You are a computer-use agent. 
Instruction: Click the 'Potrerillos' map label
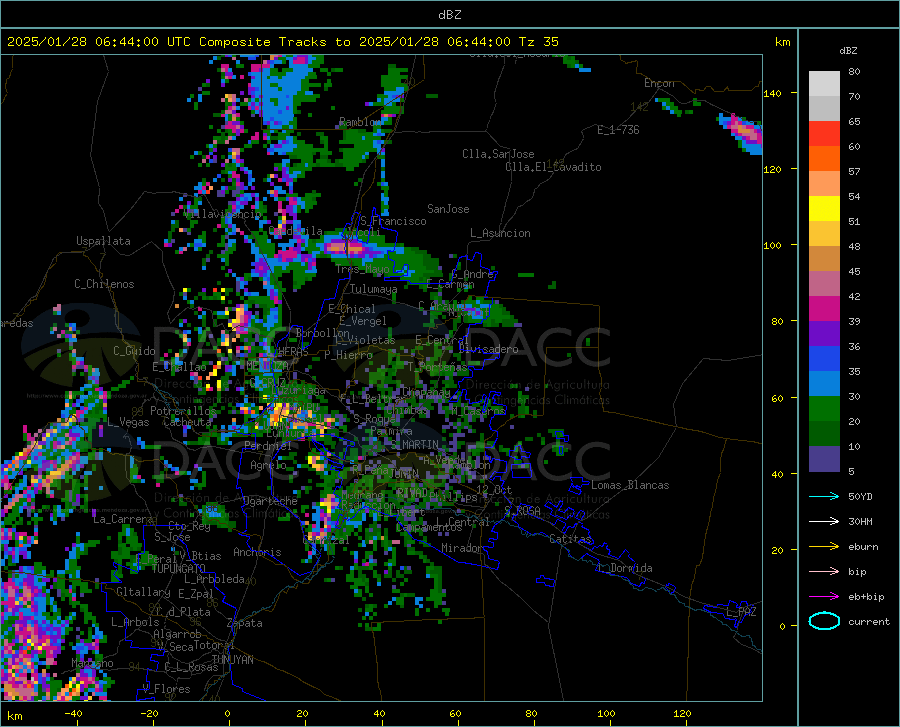point(183,411)
